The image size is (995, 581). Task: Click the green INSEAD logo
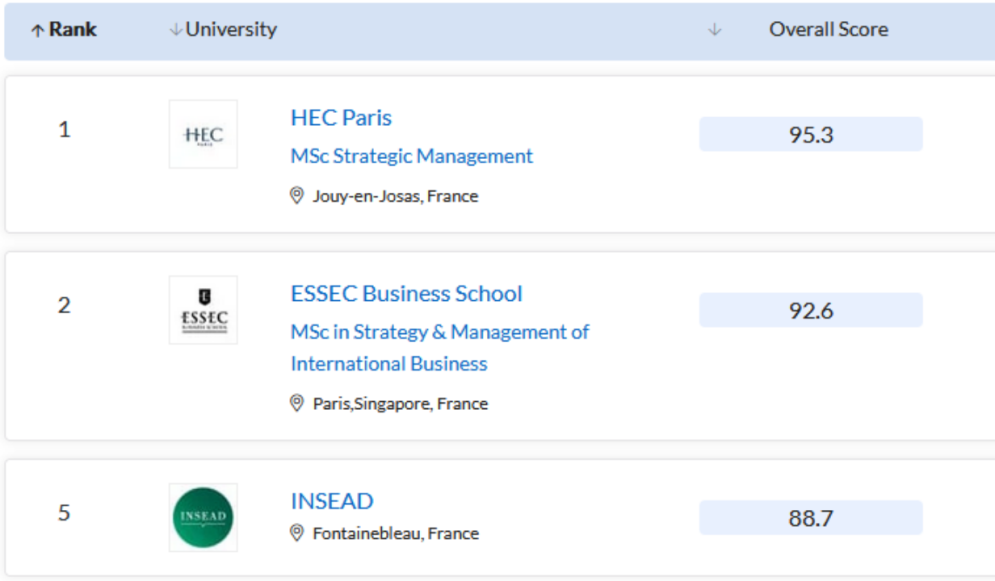(x=203, y=517)
